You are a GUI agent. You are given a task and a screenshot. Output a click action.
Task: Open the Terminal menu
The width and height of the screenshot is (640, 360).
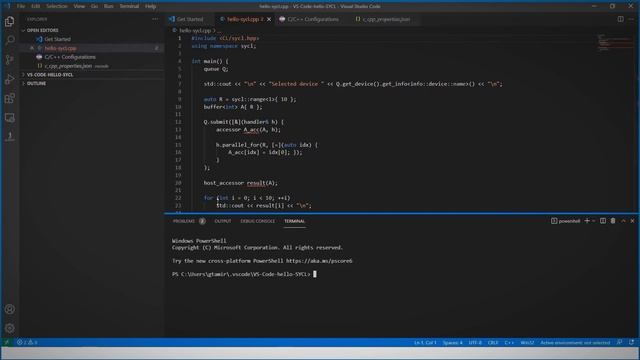129,6
